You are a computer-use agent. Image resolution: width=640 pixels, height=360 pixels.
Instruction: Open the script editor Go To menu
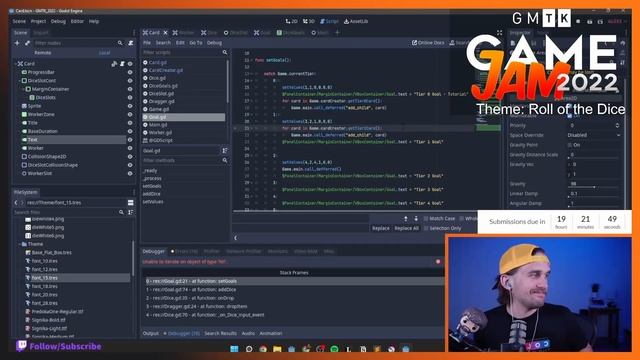(x=196, y=42)
